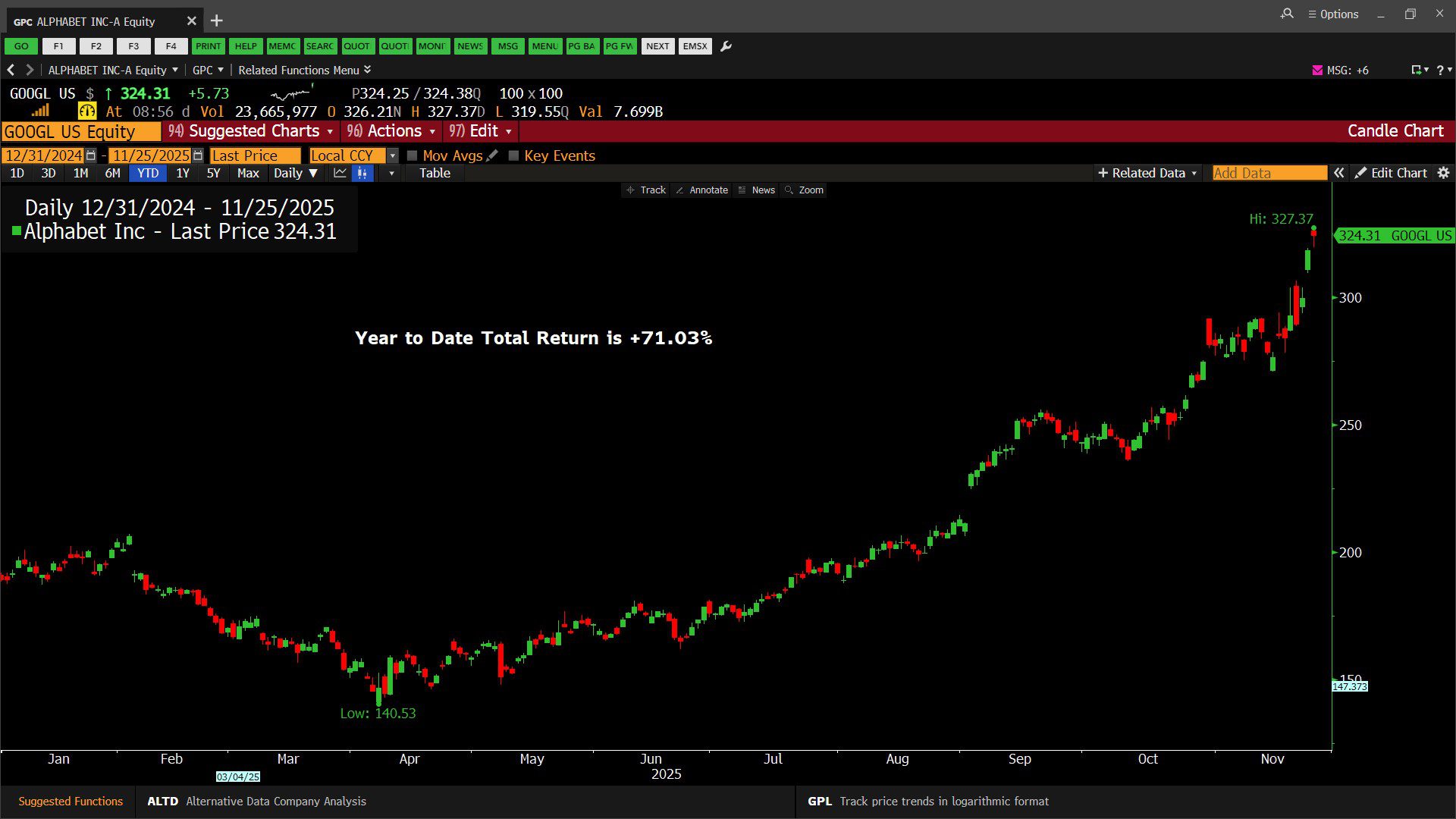Open start date calendar picker icon

point(91,155)
